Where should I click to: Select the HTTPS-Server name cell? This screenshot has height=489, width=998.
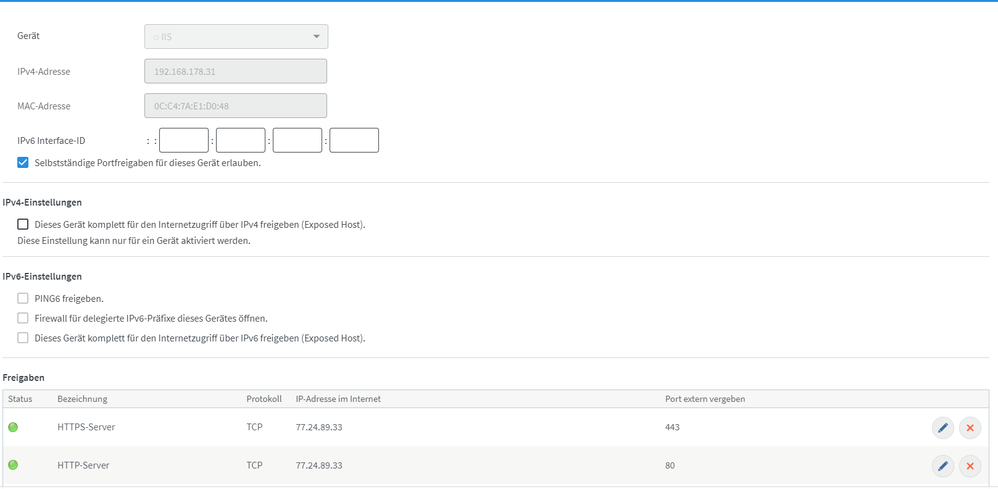[x=86, y=427]
